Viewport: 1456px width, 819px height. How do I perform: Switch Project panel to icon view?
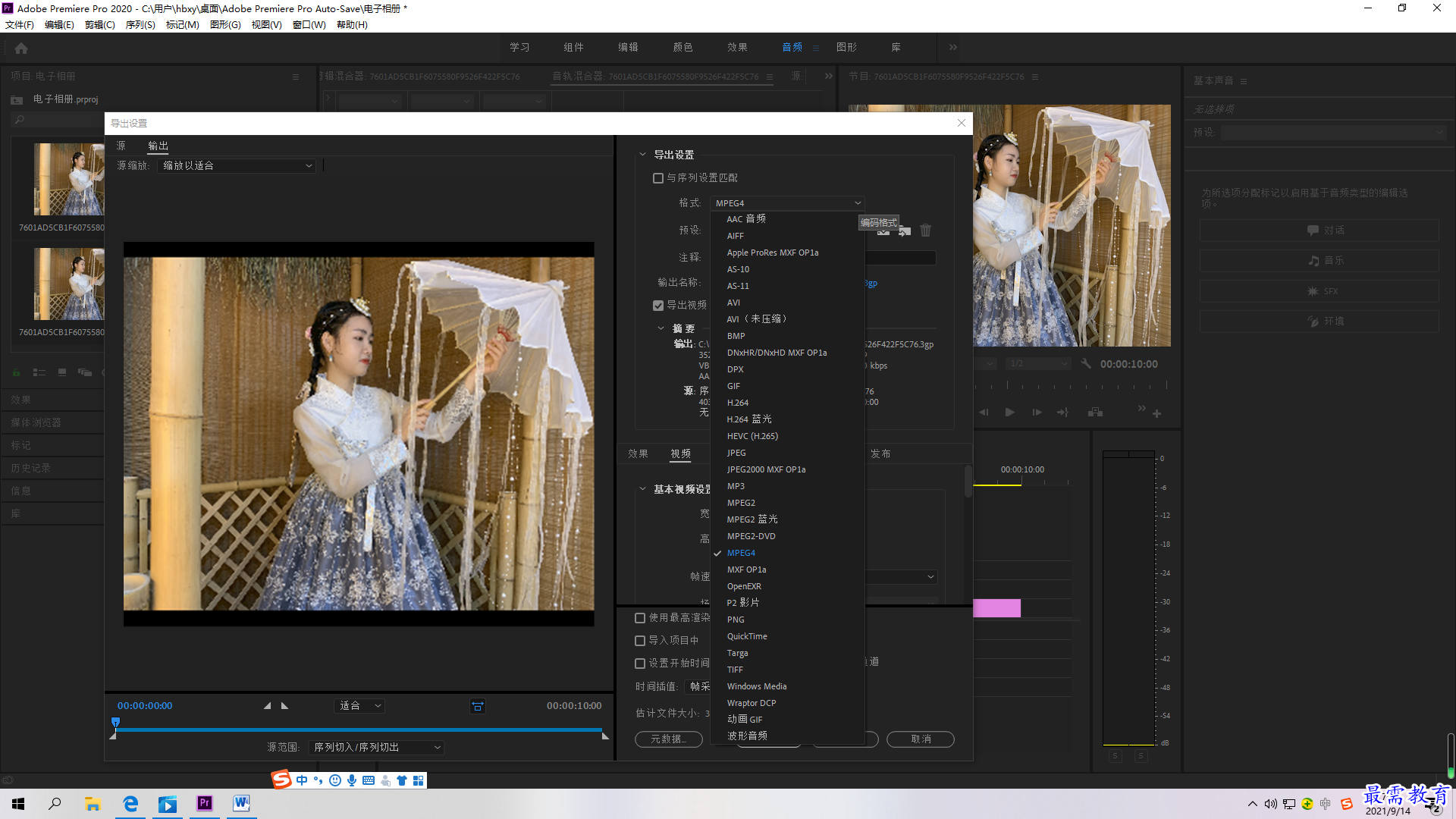tap(62, 372)
